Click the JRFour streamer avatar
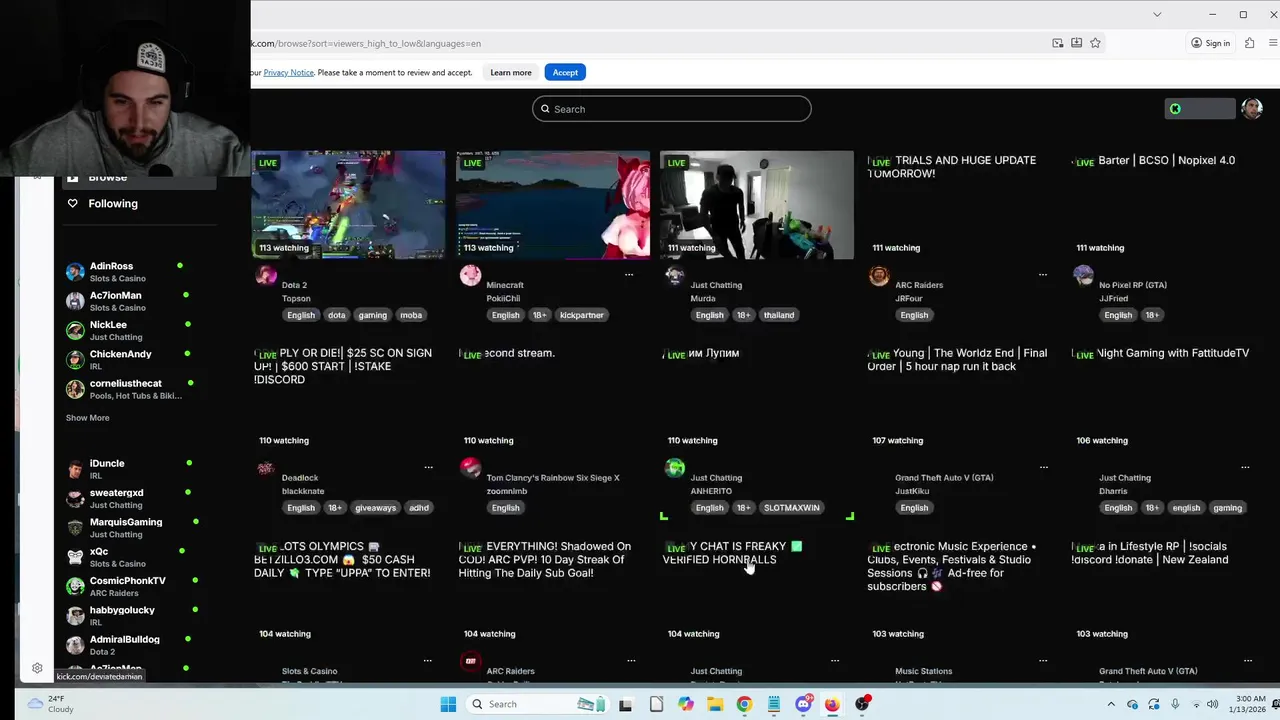This screenshot has height=720, width=1280. coord(879,275)
